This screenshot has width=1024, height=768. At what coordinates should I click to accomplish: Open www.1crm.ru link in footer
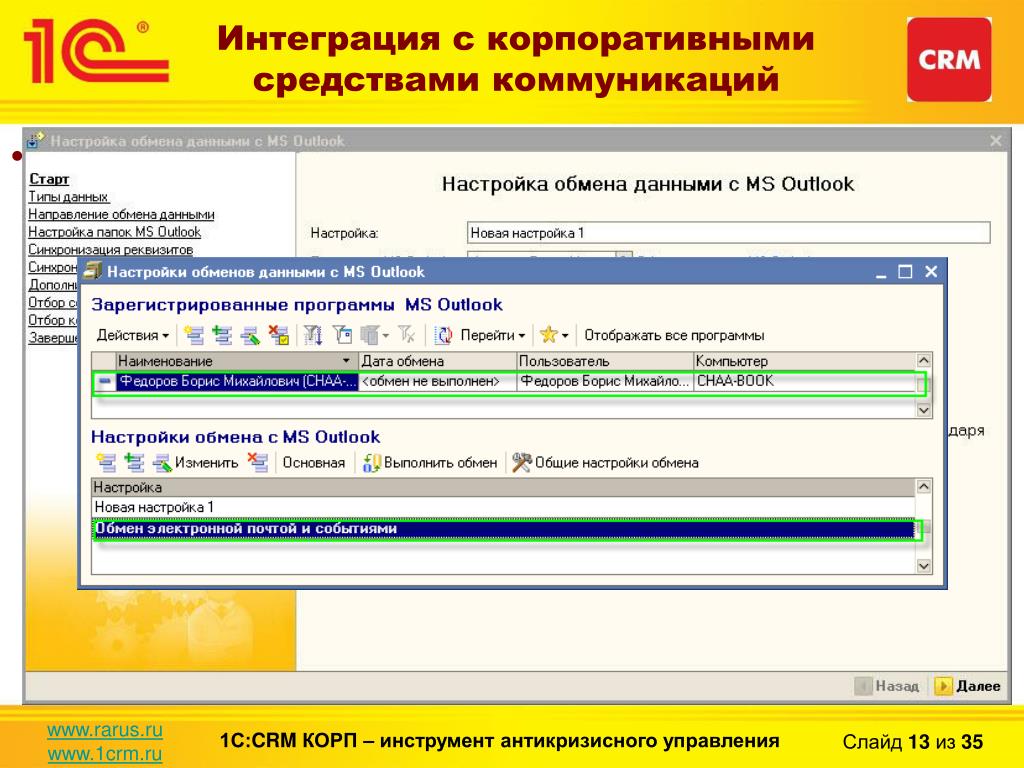point(105,754)
